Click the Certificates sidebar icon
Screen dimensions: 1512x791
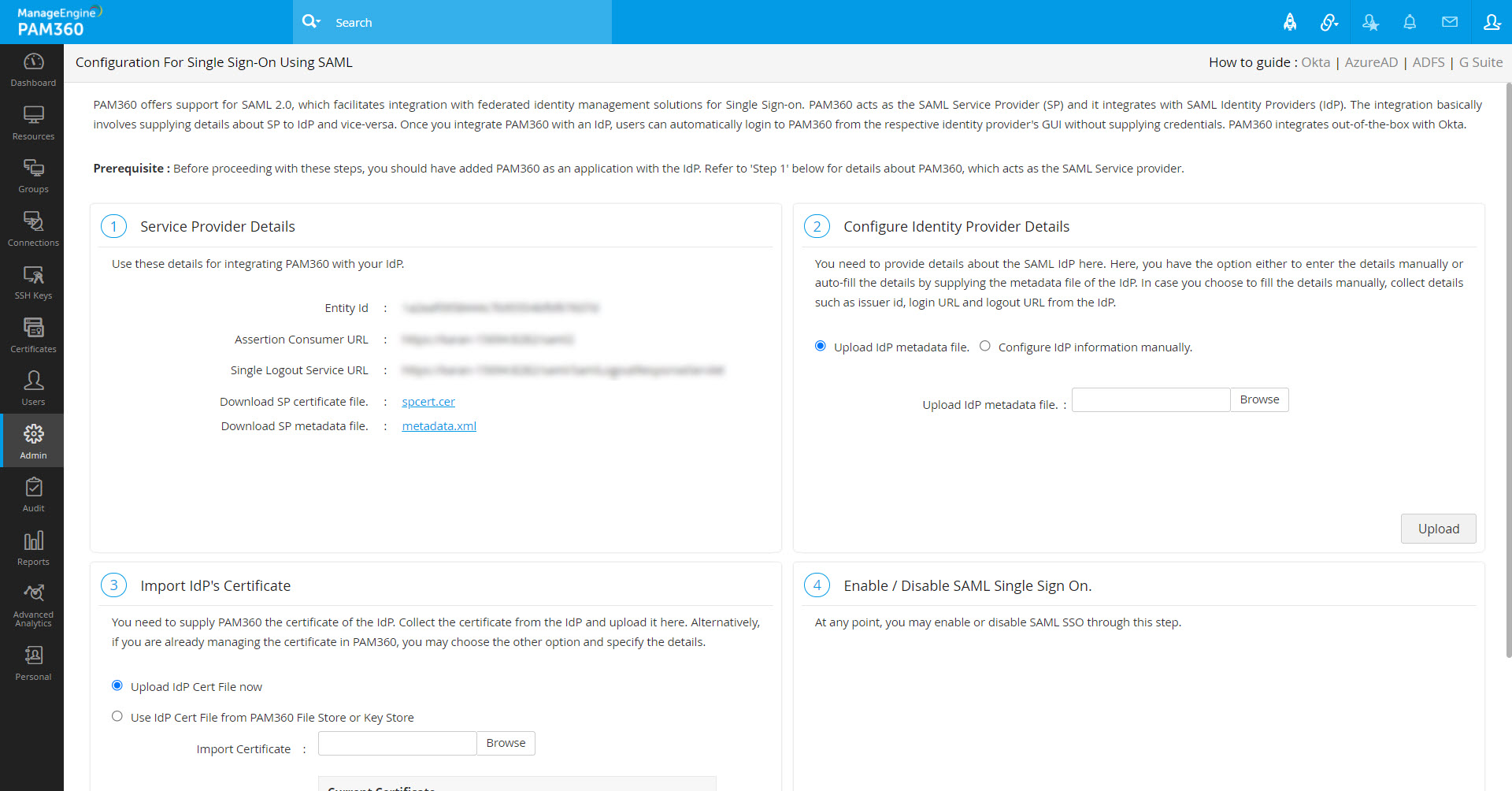(x=32, y=334)
